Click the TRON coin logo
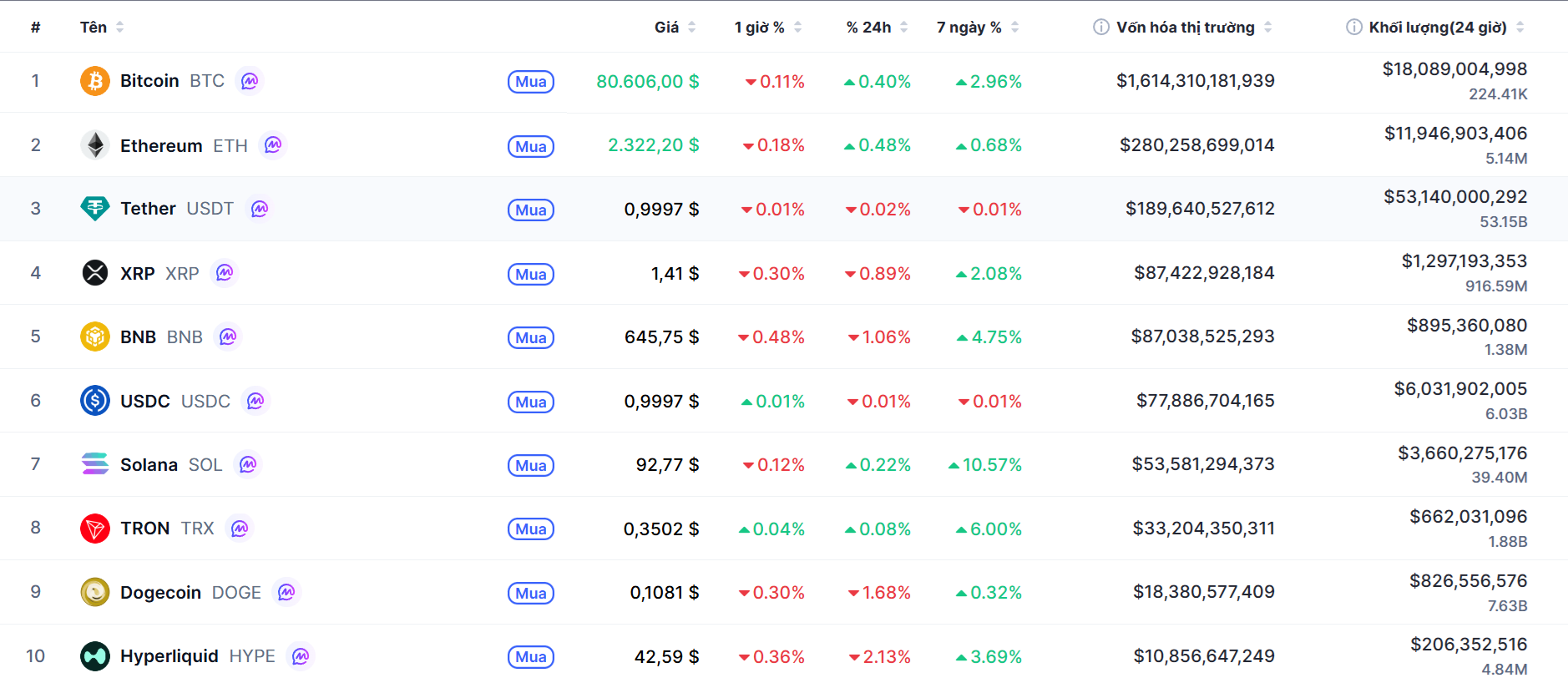Screen dimensions: 1568x683 coord(95,529)
